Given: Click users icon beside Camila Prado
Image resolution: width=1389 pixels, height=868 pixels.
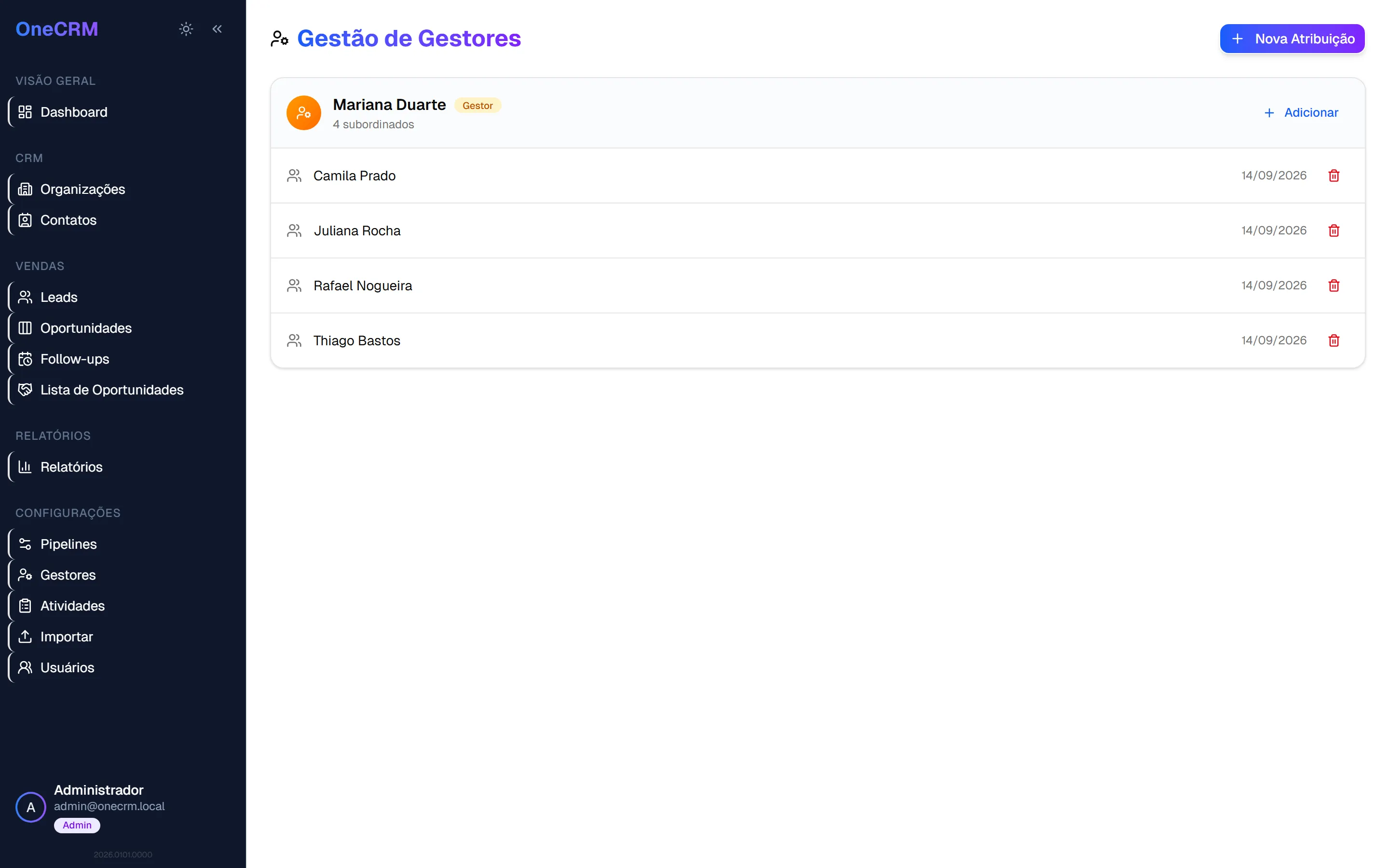Looking at the screenshot, I should [295, 176].
